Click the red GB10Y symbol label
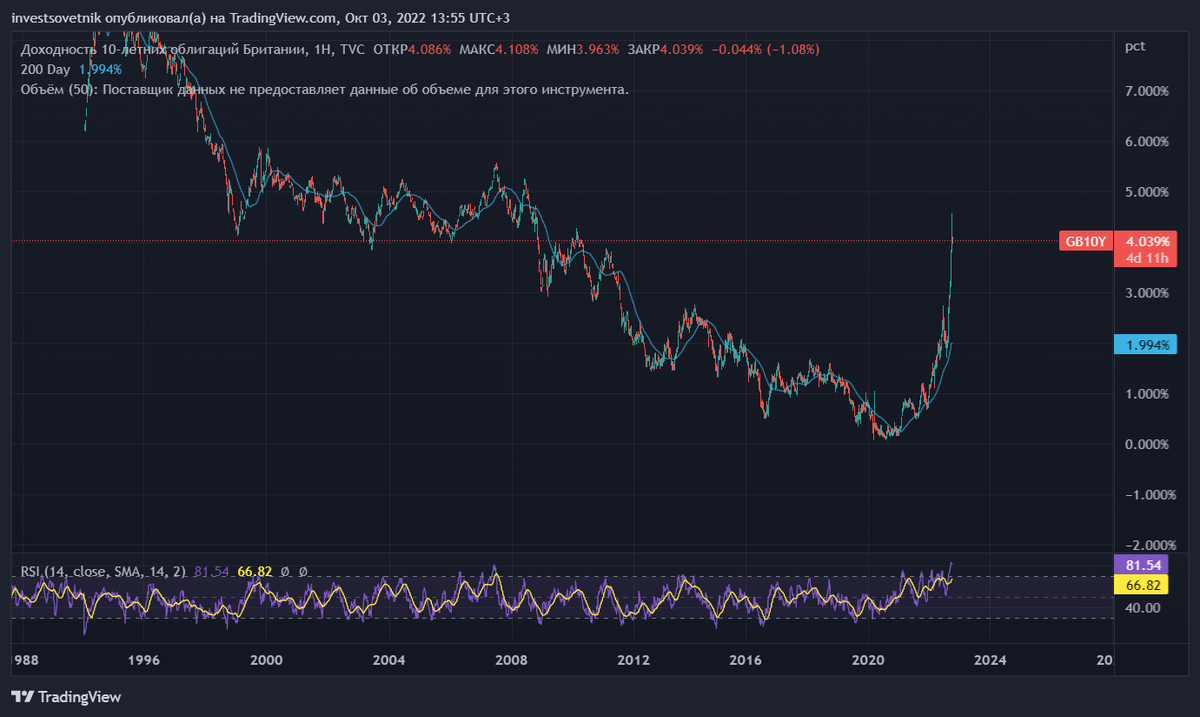This screenshot has width=1200, height=717. point(1086,241)
